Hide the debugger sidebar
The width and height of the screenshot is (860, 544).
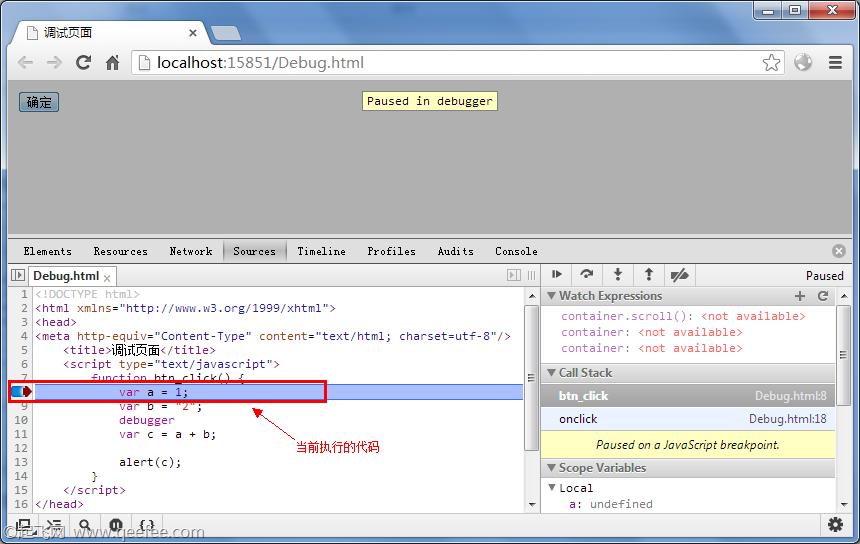(513, 275)
